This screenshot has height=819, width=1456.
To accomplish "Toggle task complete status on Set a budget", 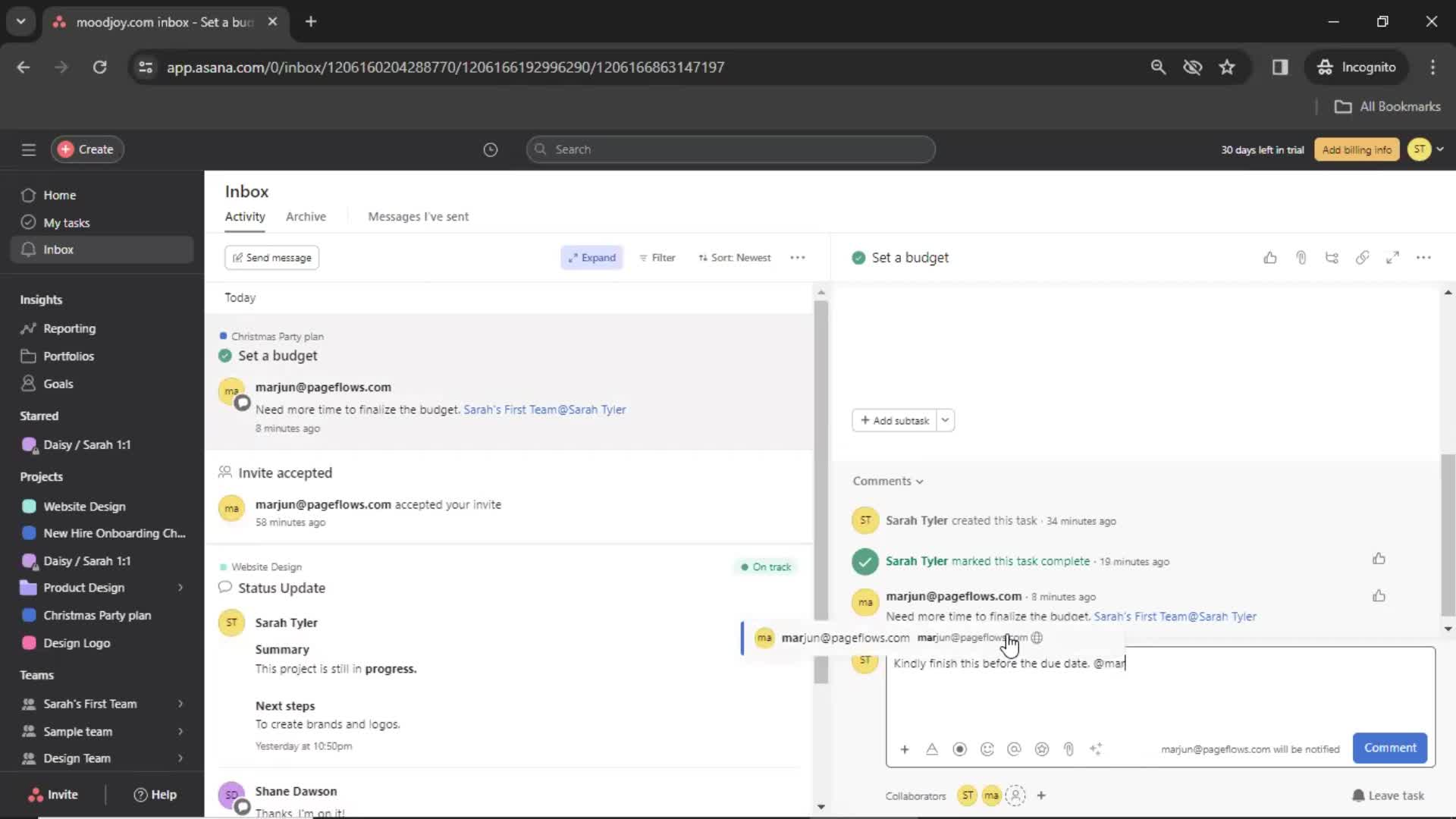I will [x=858, y=257].
